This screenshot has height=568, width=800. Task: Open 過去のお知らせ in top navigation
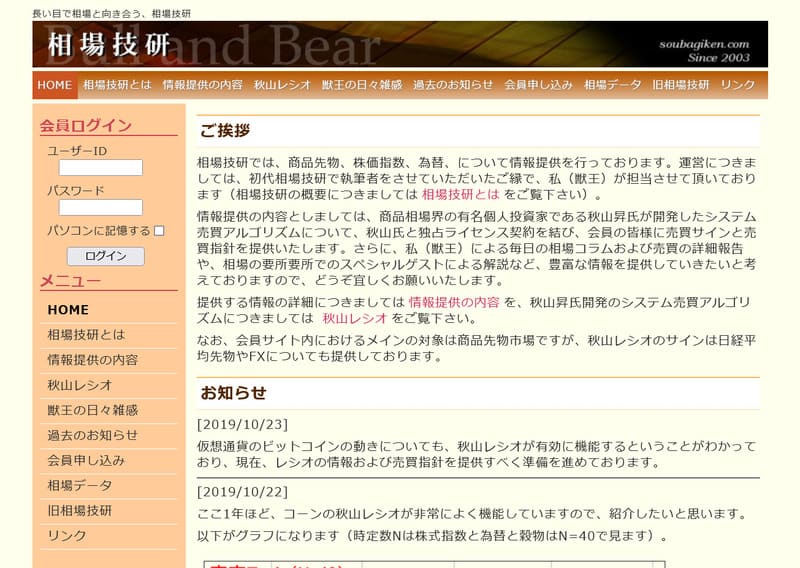(453, 85)
